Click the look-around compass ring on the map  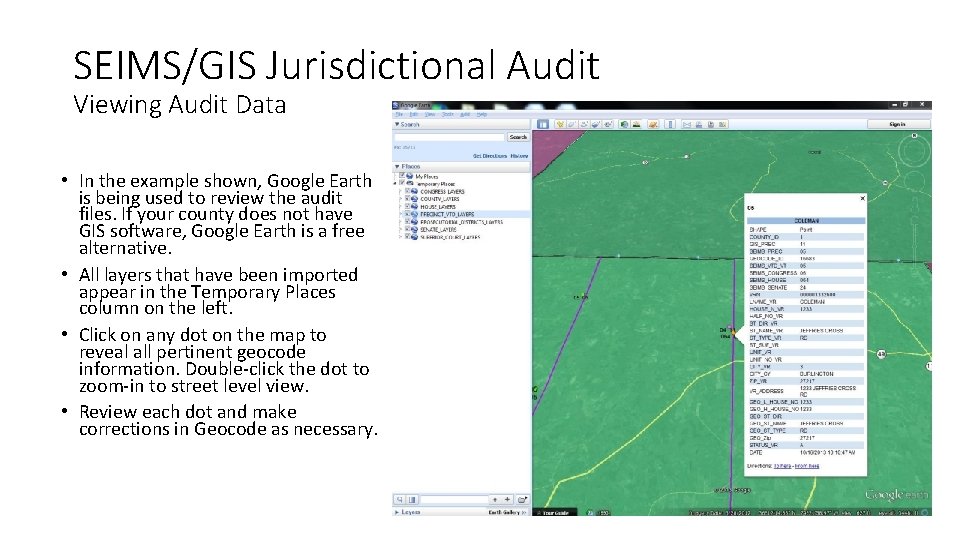(915, 151)
